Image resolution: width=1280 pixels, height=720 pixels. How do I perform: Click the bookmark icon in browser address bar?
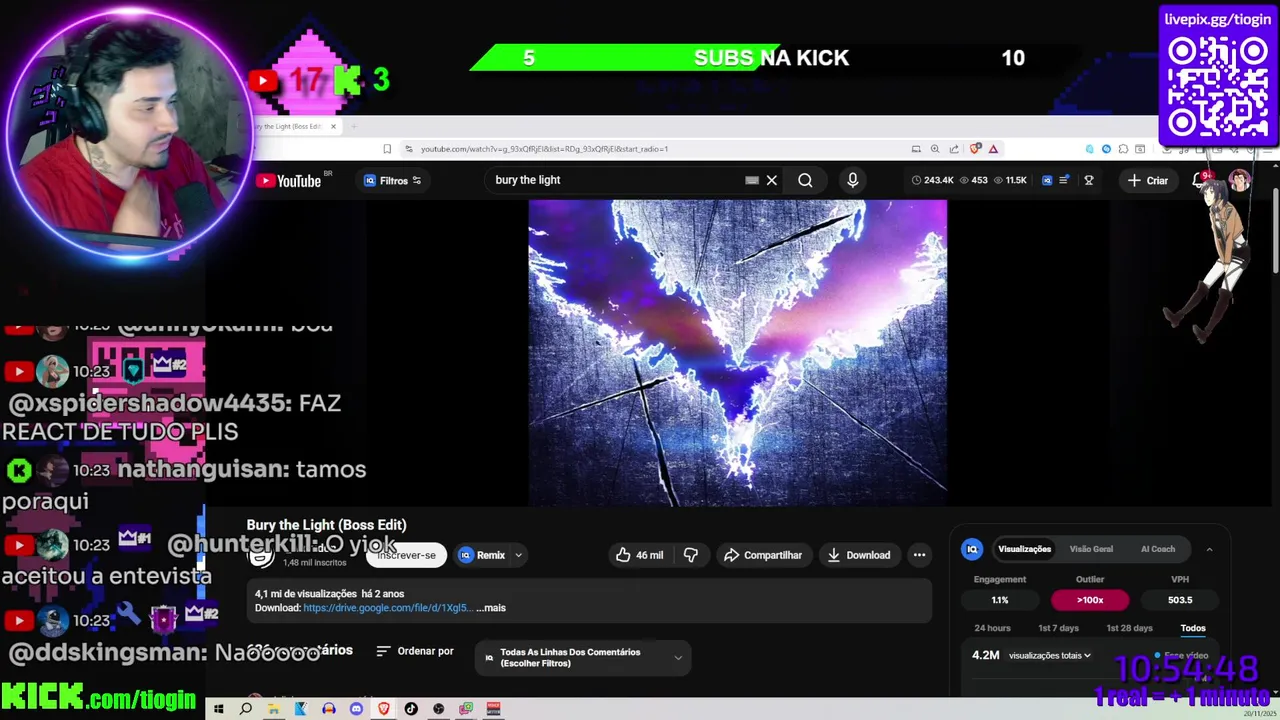click(x=387, y=149)
